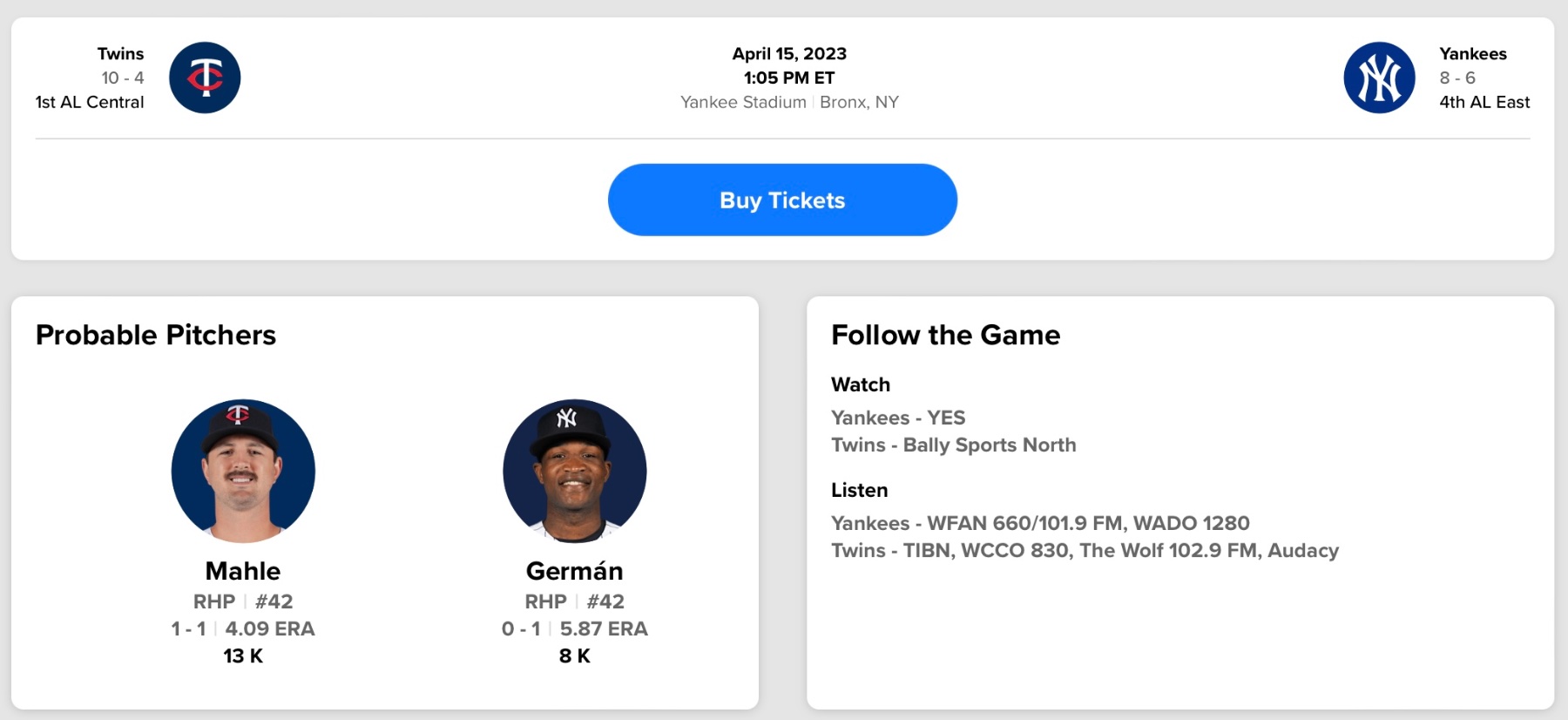This screenshot has height=720, width=1568.
Task: Click Yankees WFAN 660/101.9 FM radio listing
Action: [x=1039, y=523]
